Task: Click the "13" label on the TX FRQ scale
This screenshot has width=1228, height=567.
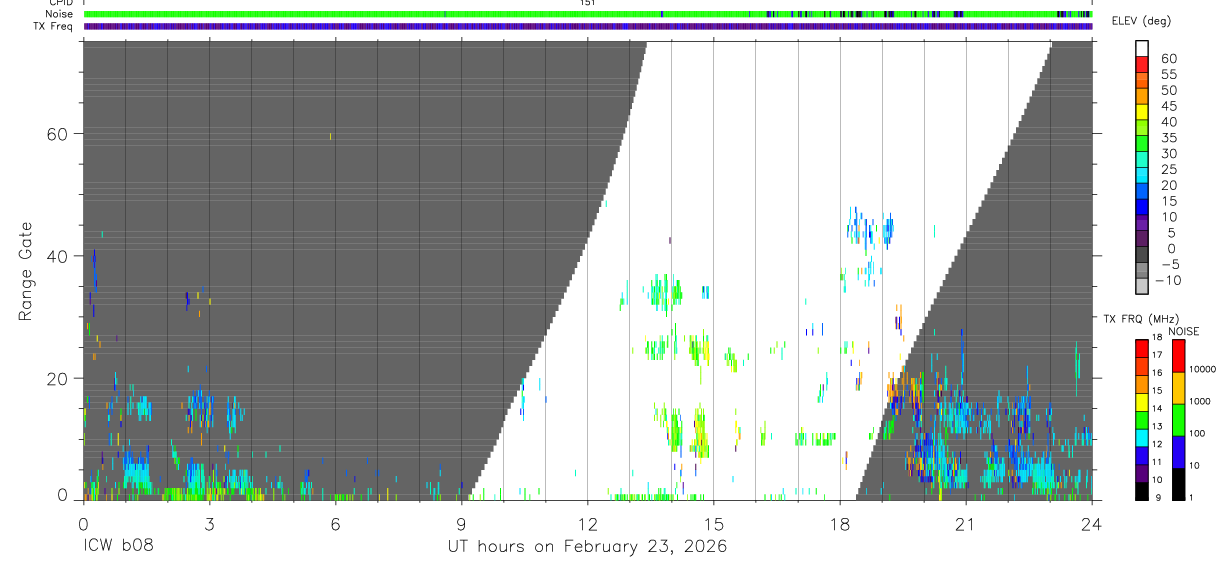Action: coord(1158,427)
